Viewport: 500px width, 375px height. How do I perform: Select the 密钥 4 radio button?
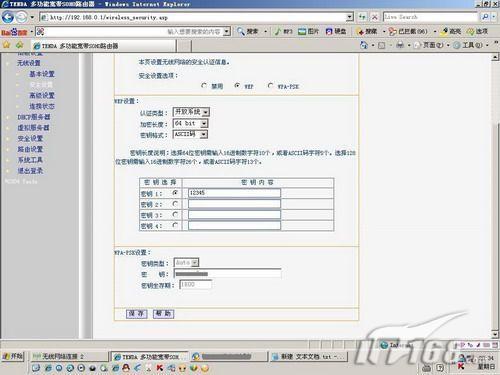pyautogui.click(x=175, y=225)
